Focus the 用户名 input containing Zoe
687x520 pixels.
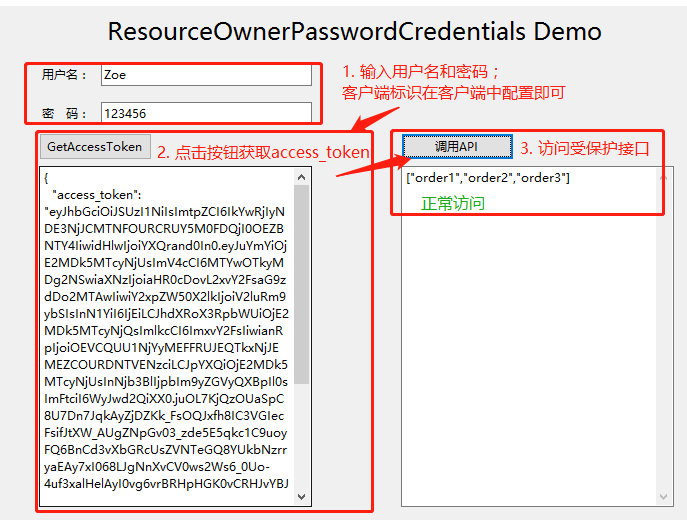tap(206, 75)
